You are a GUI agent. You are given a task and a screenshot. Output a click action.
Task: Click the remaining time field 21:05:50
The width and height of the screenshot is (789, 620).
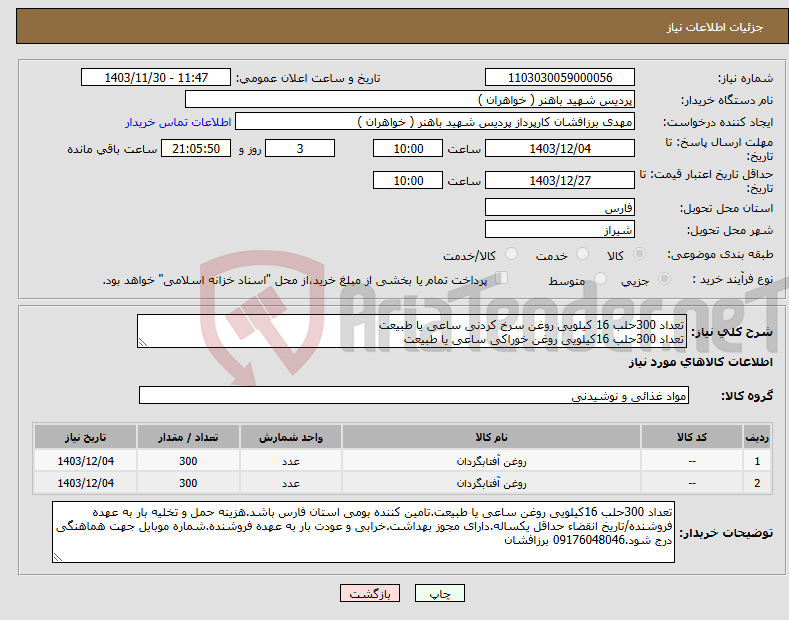pos(196,148)
